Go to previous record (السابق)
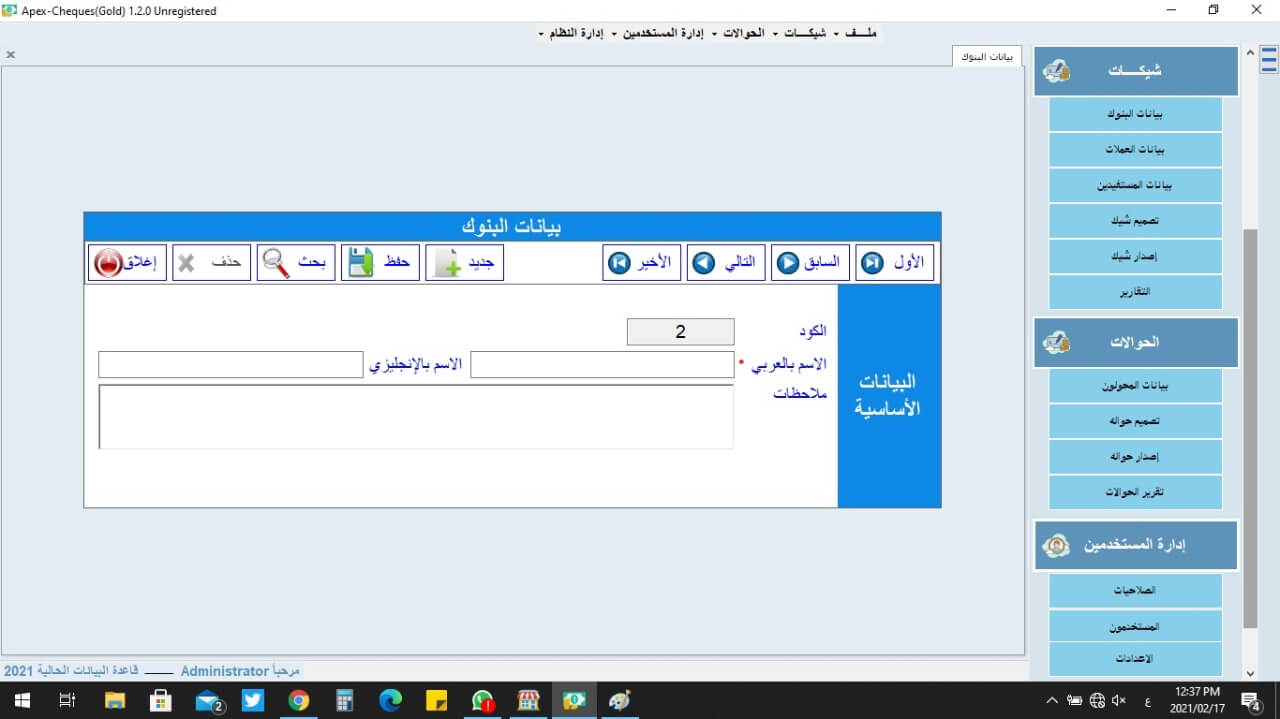Image resolution: width=1280 pixels, height=719 pixels. [810, 263]
